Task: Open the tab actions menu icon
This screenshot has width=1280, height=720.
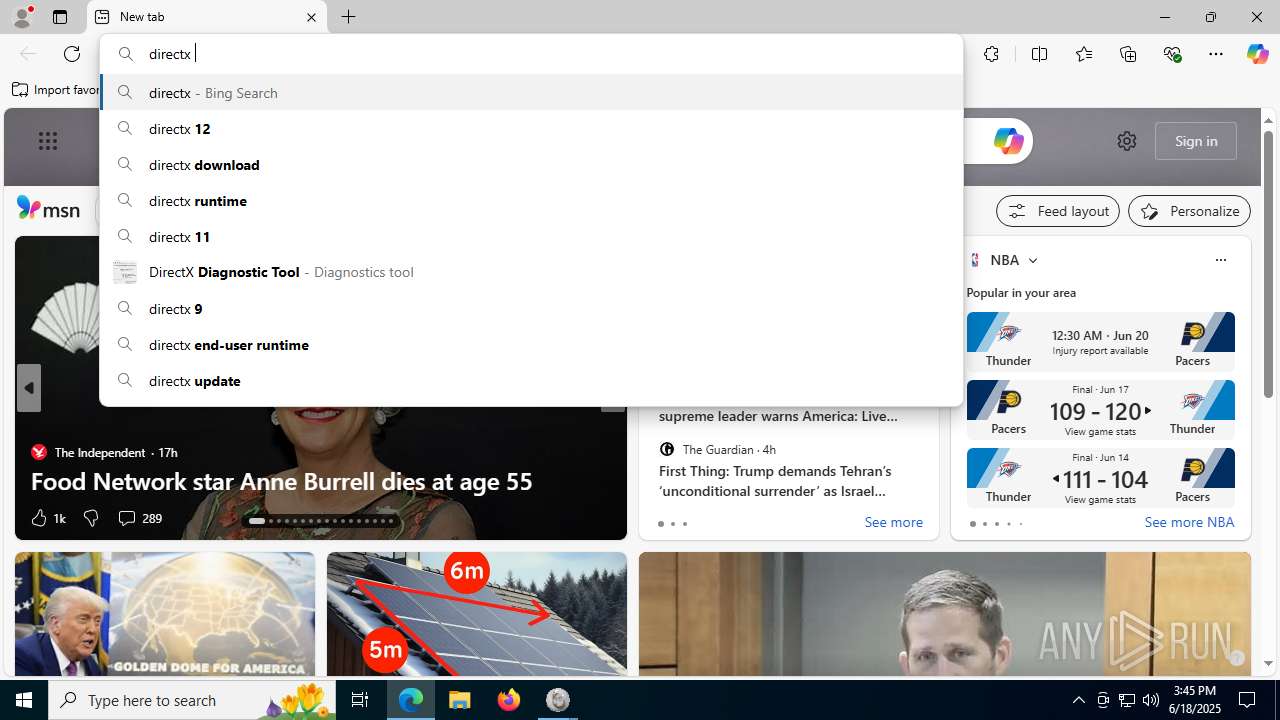Action: 60,17
